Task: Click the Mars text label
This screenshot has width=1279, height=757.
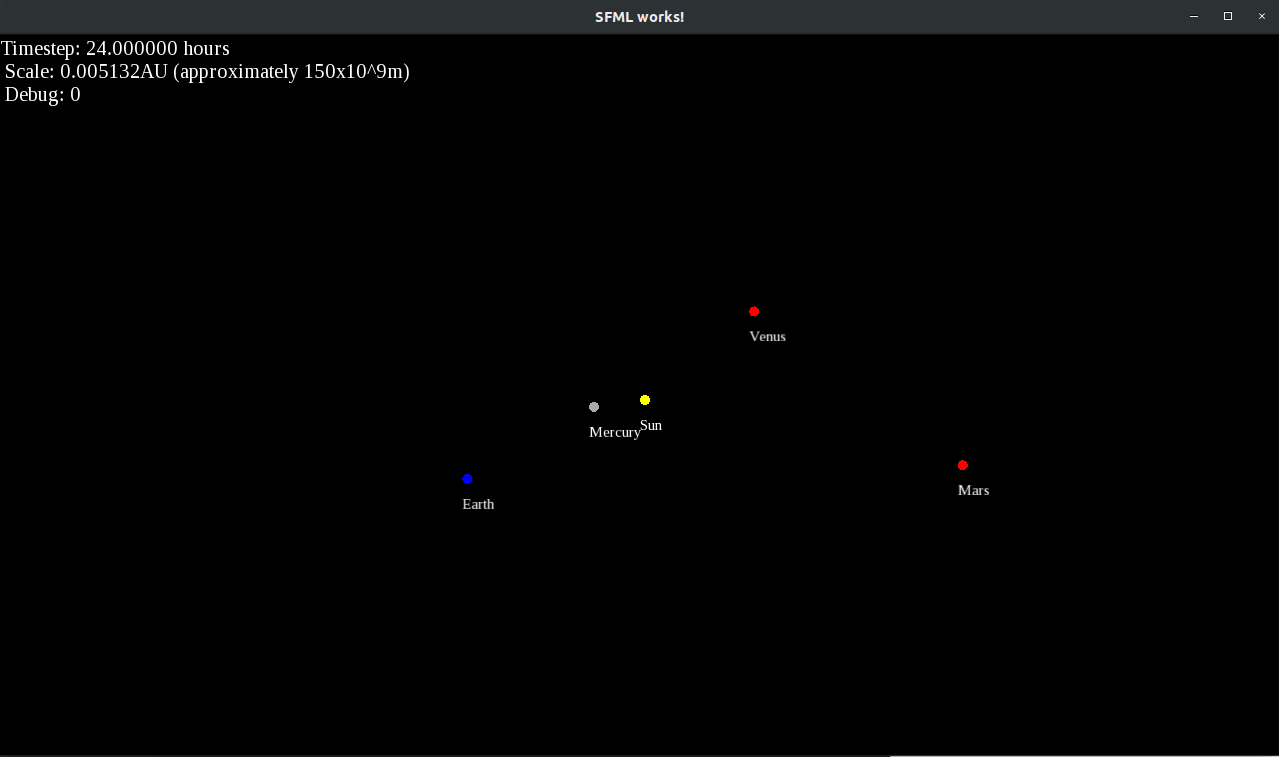Action: tap(973, 490)
